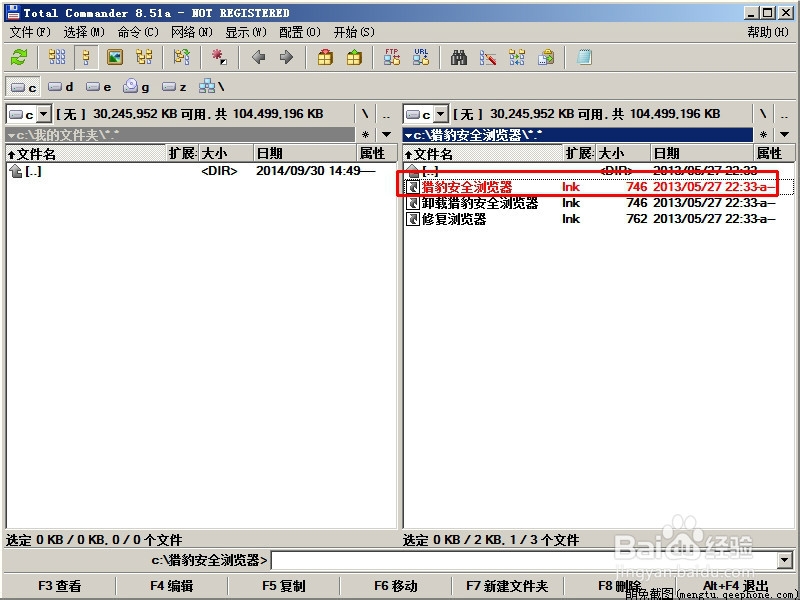Viewport: 800px width, 600px height.
Task: Click the F4 编辑 button
Action: (171, 586)
